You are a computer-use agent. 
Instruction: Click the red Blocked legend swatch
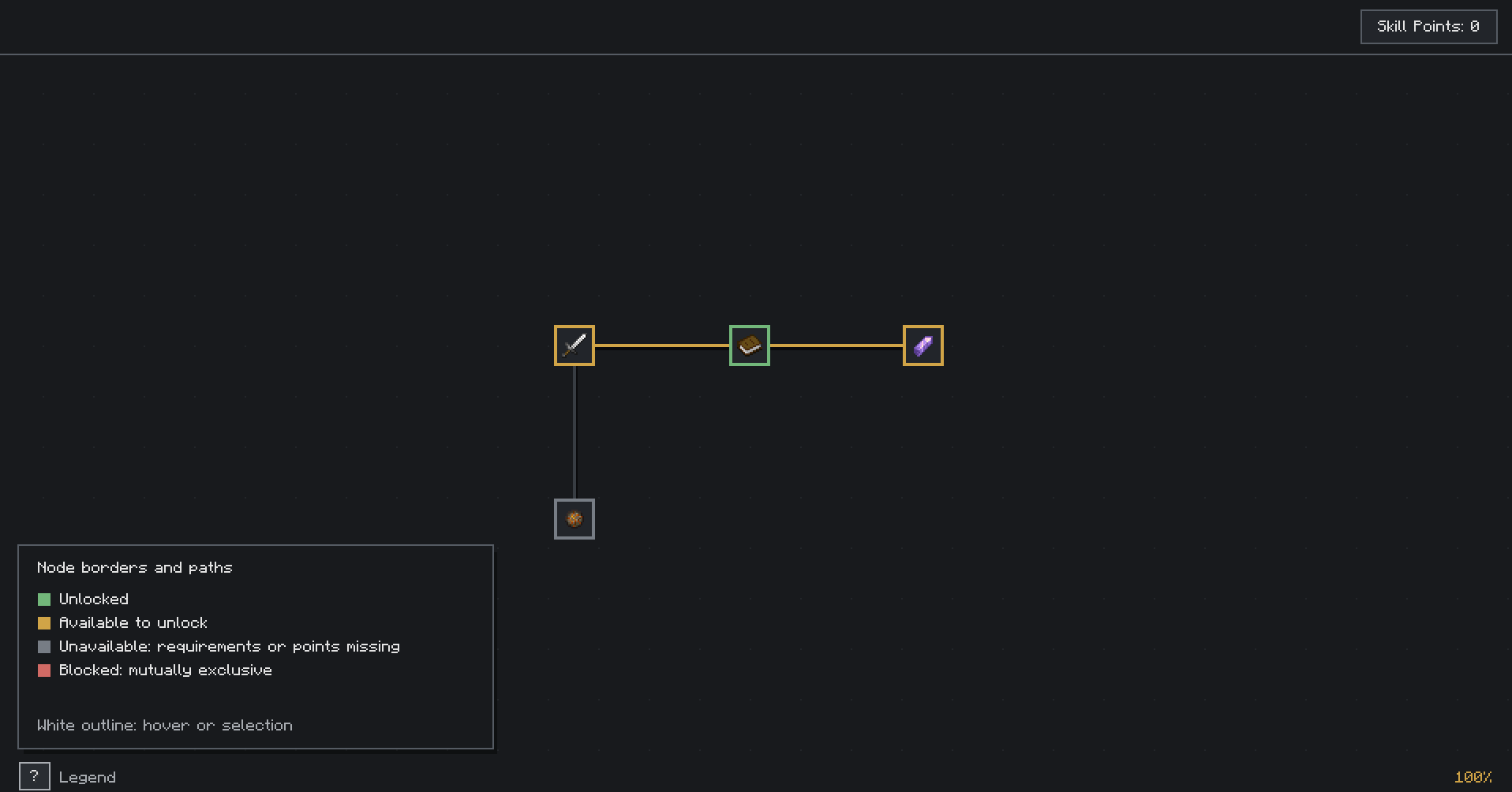pyautogui.click(x=44, y=671)
